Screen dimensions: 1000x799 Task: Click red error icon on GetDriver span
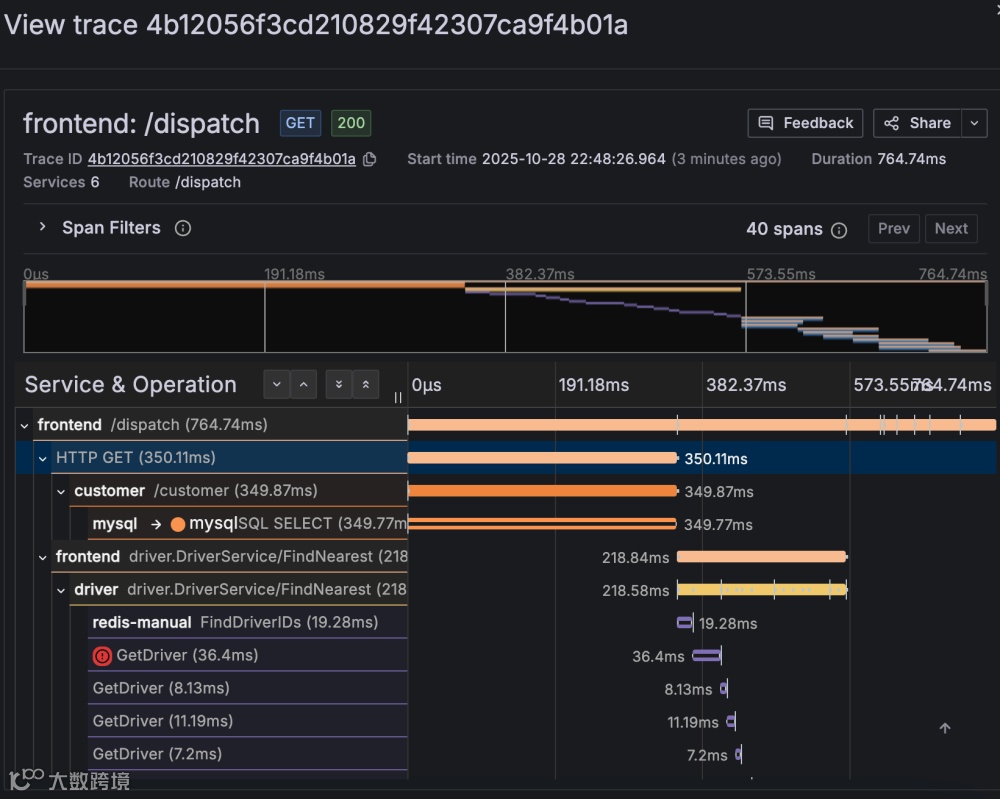coord(102,656)
